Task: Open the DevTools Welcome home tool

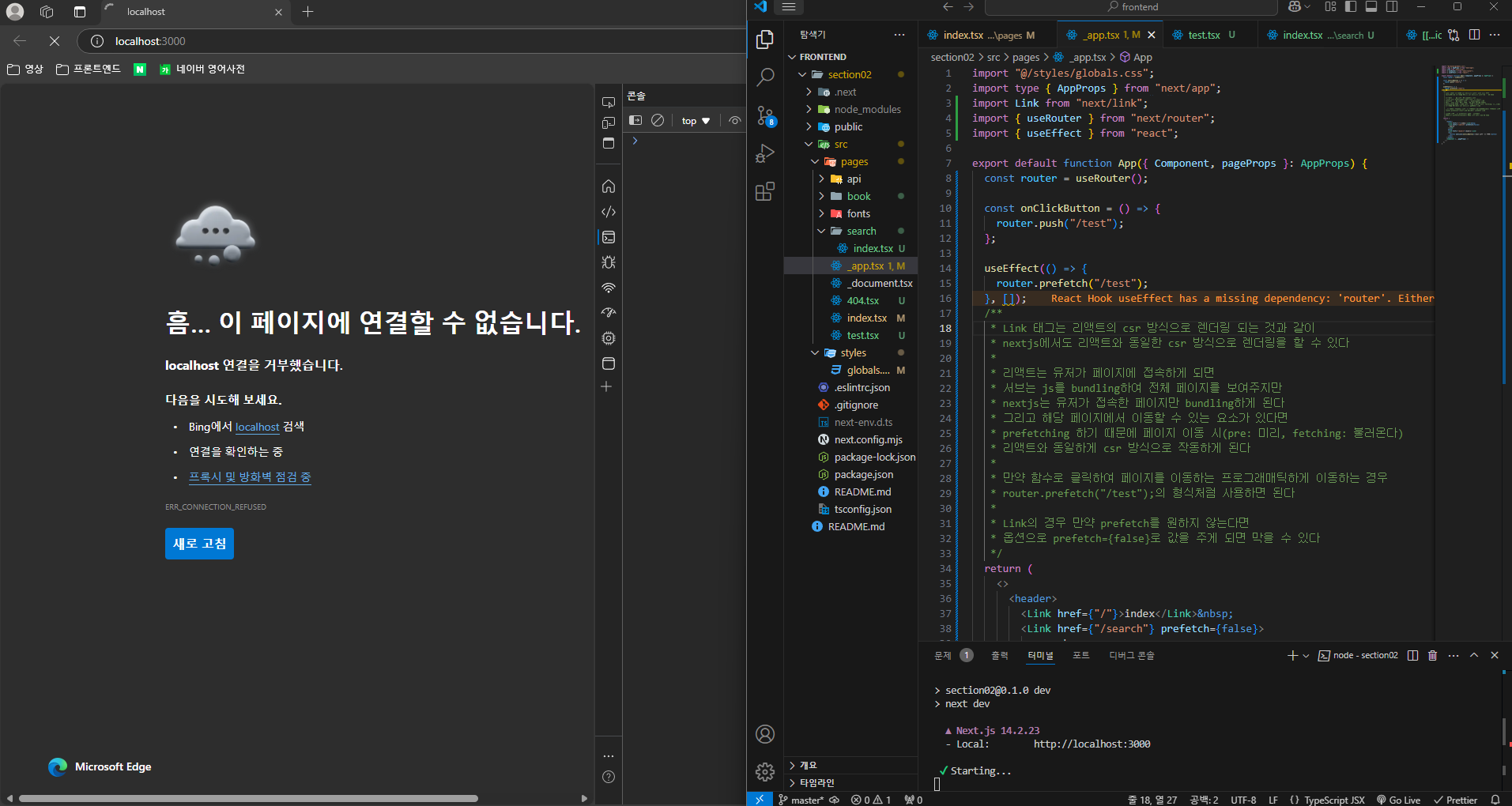Action: 609,186
